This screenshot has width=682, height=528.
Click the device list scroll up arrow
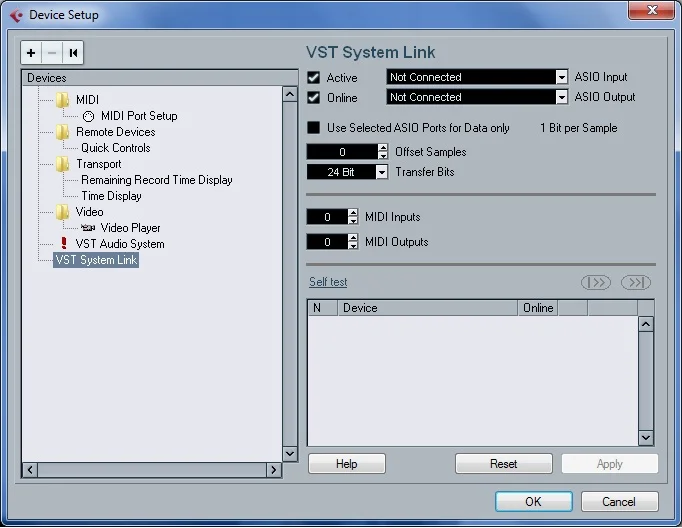646,324
